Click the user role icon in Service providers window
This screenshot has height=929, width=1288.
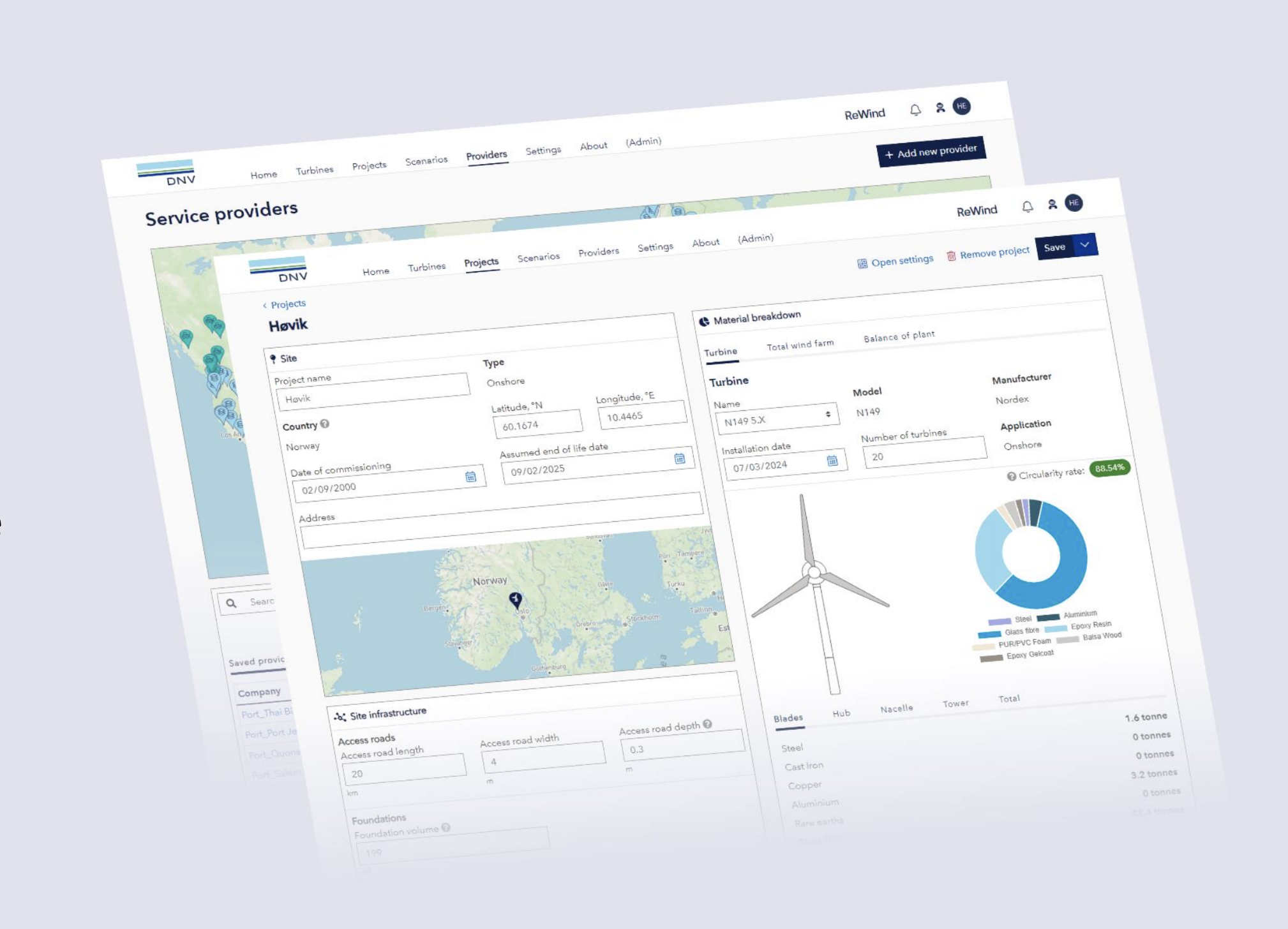tap(940, 108)
